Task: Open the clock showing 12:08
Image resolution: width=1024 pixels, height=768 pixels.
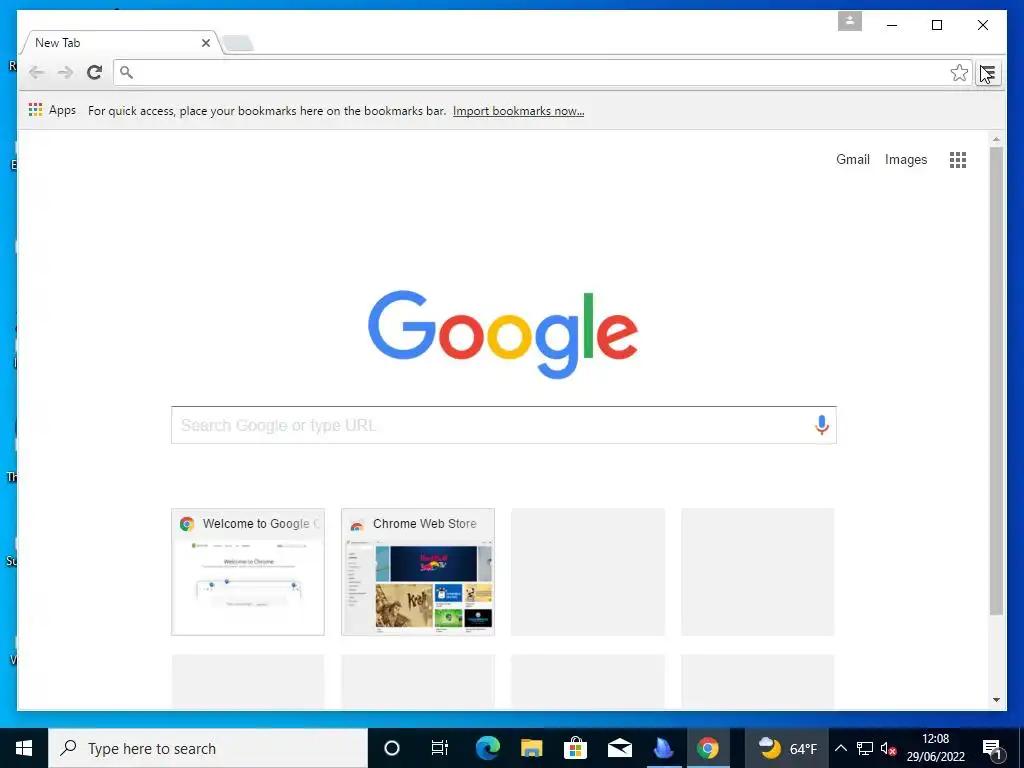Action: click(935, 748)
